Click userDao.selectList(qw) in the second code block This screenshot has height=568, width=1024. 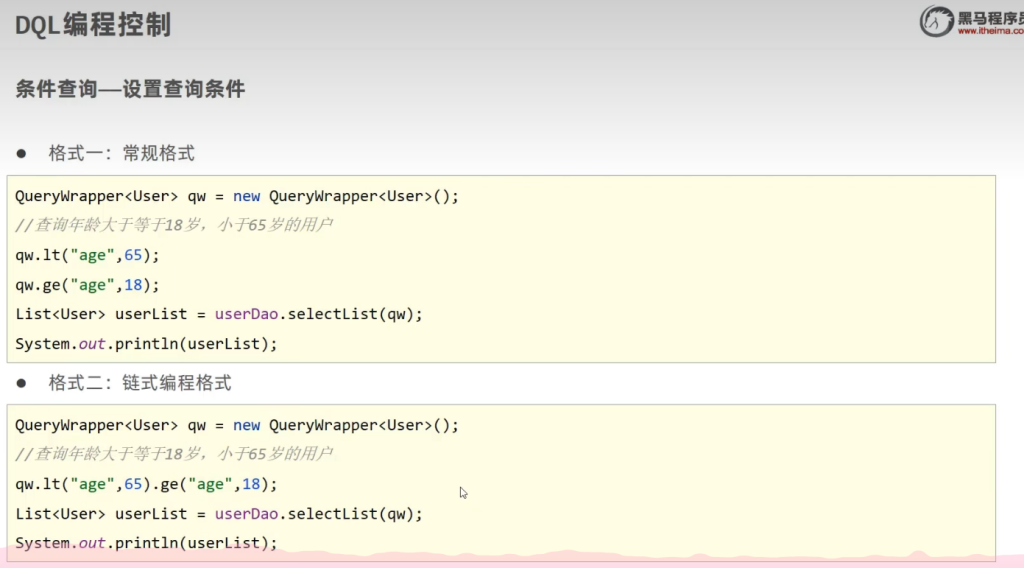pos(318,514)
